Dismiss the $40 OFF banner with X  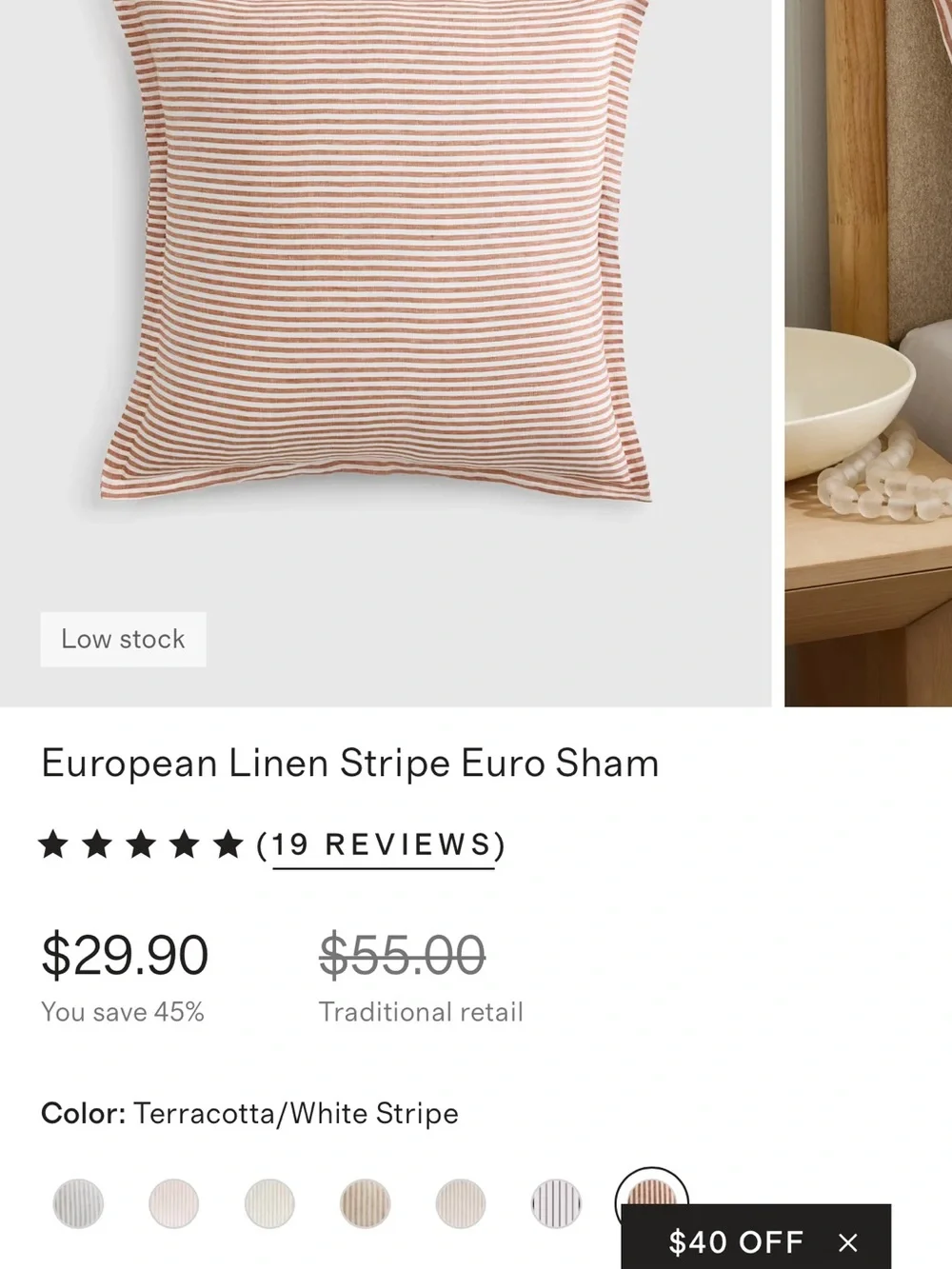click(848, 1242)
